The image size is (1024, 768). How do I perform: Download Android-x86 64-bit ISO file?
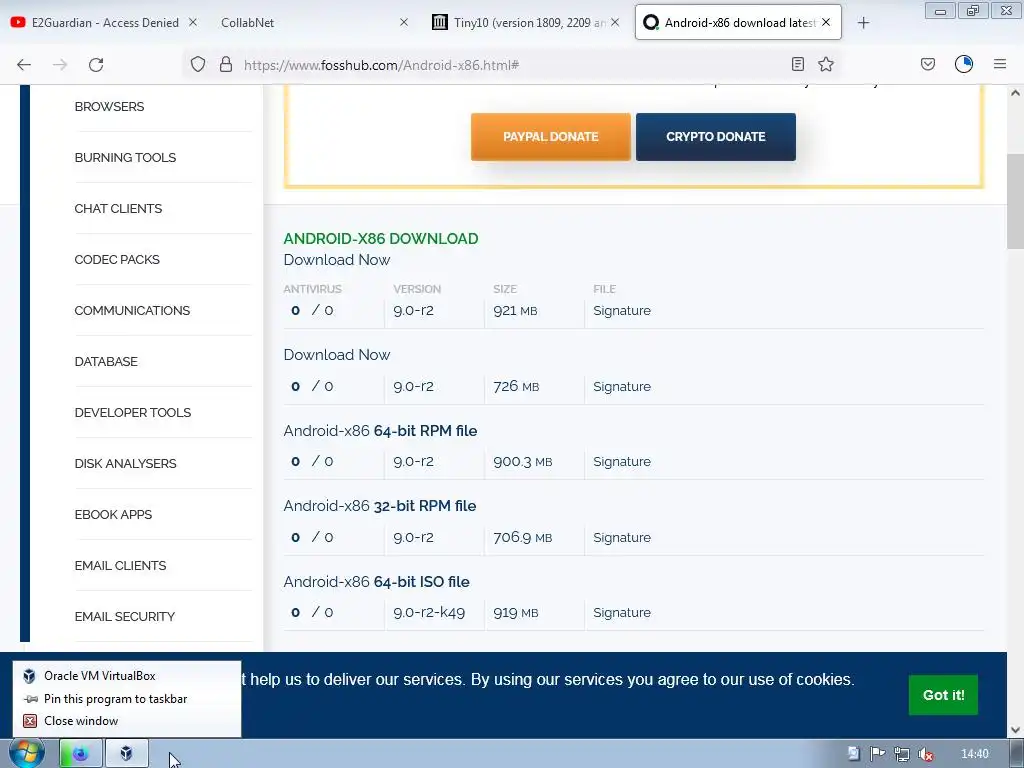point(376,582)
